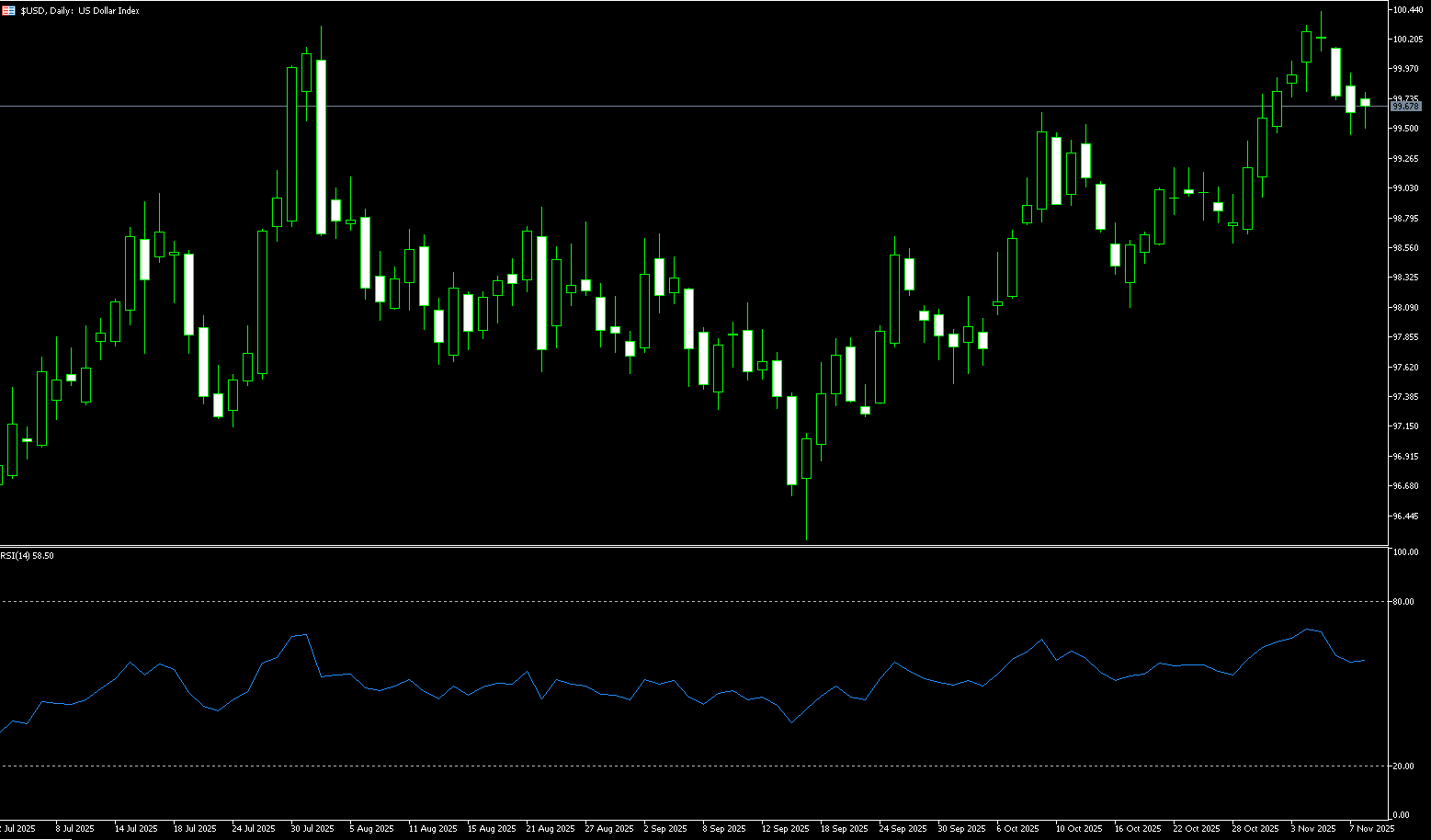Click the 100.440 price scale label
This screenshot has height=840, width=1431.
[x=1407, y=10]
